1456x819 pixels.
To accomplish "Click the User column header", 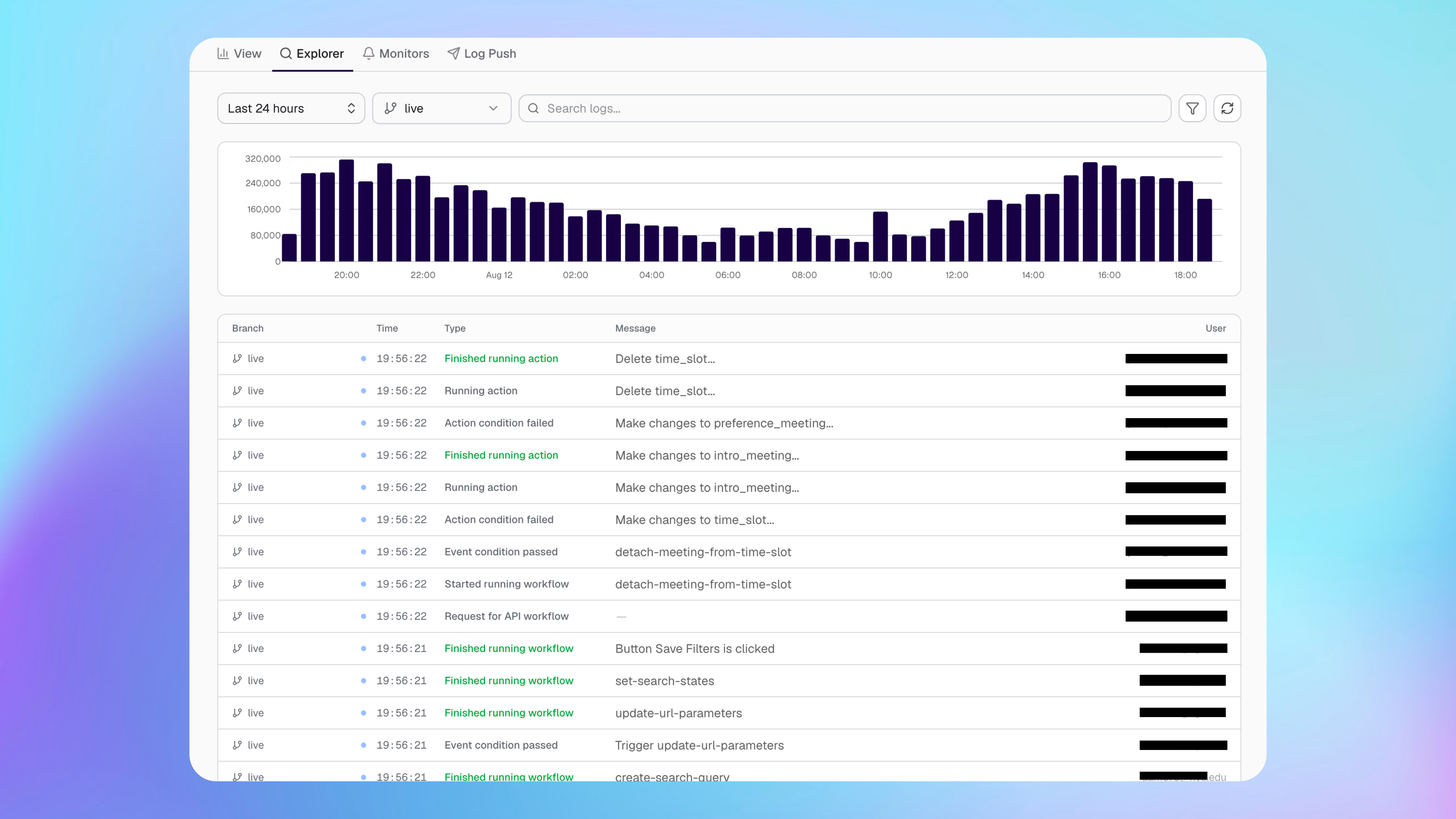I will tap(1216, 328).
